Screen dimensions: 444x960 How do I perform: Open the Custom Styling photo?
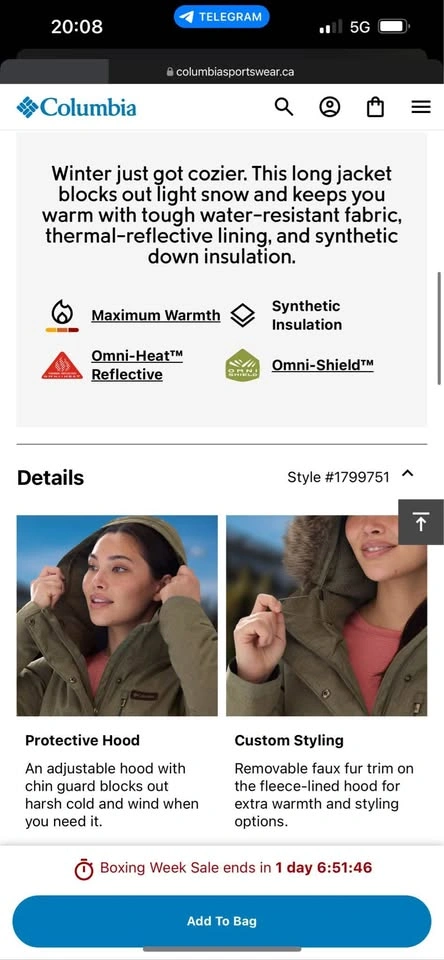(326, 615)
